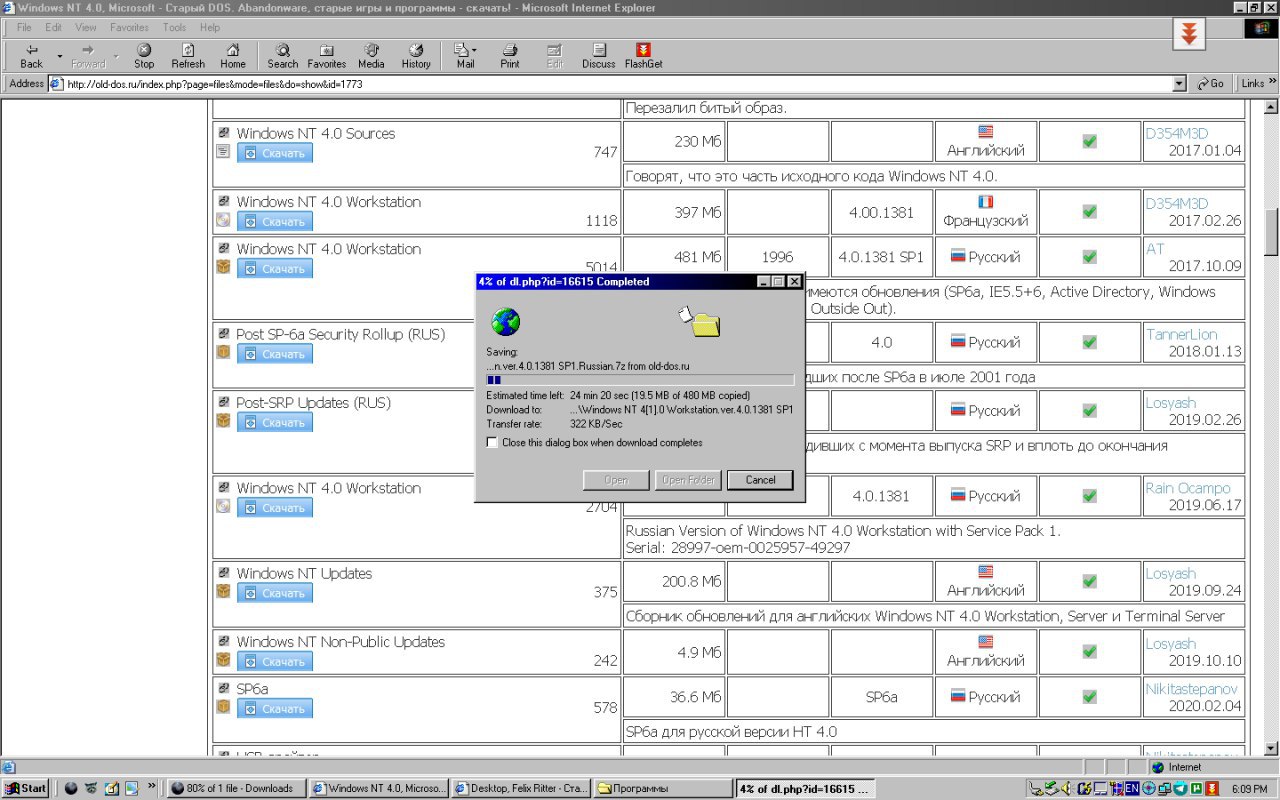1280x800 pixels.
Task: Switch to Программы folder taskbar button
Action: point(663,788)
